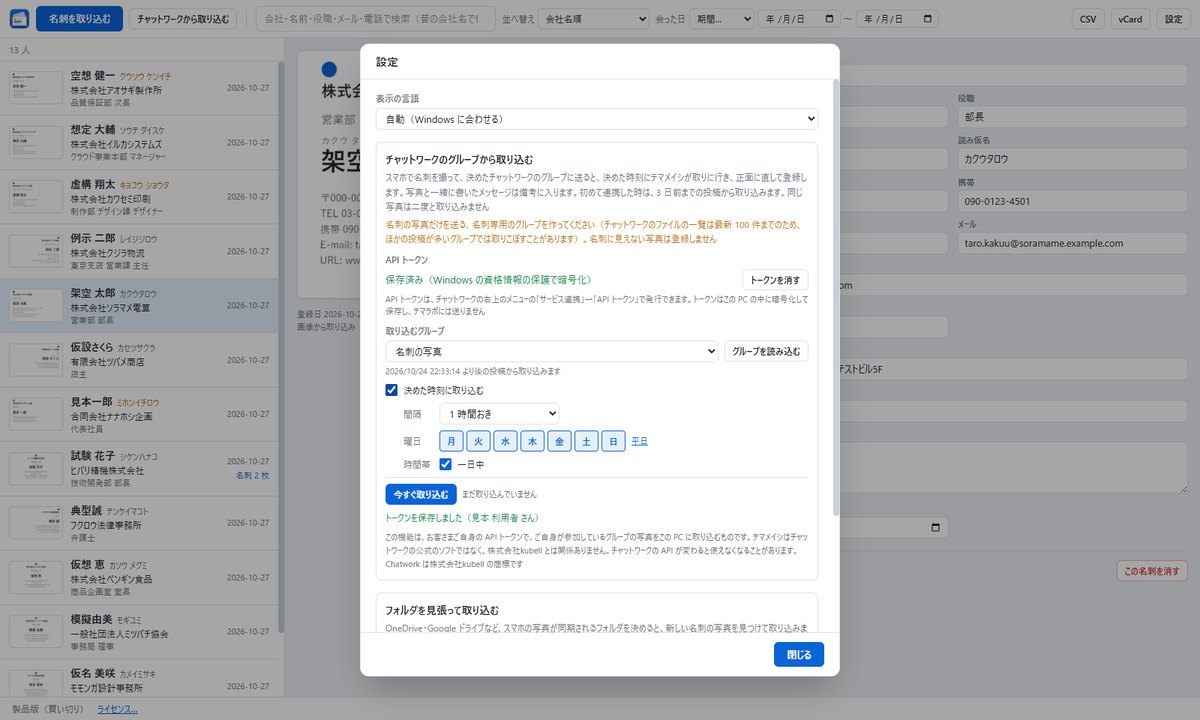Toggle the 月 weekday button
This screenshot has width=1200, height=720.
451,440
